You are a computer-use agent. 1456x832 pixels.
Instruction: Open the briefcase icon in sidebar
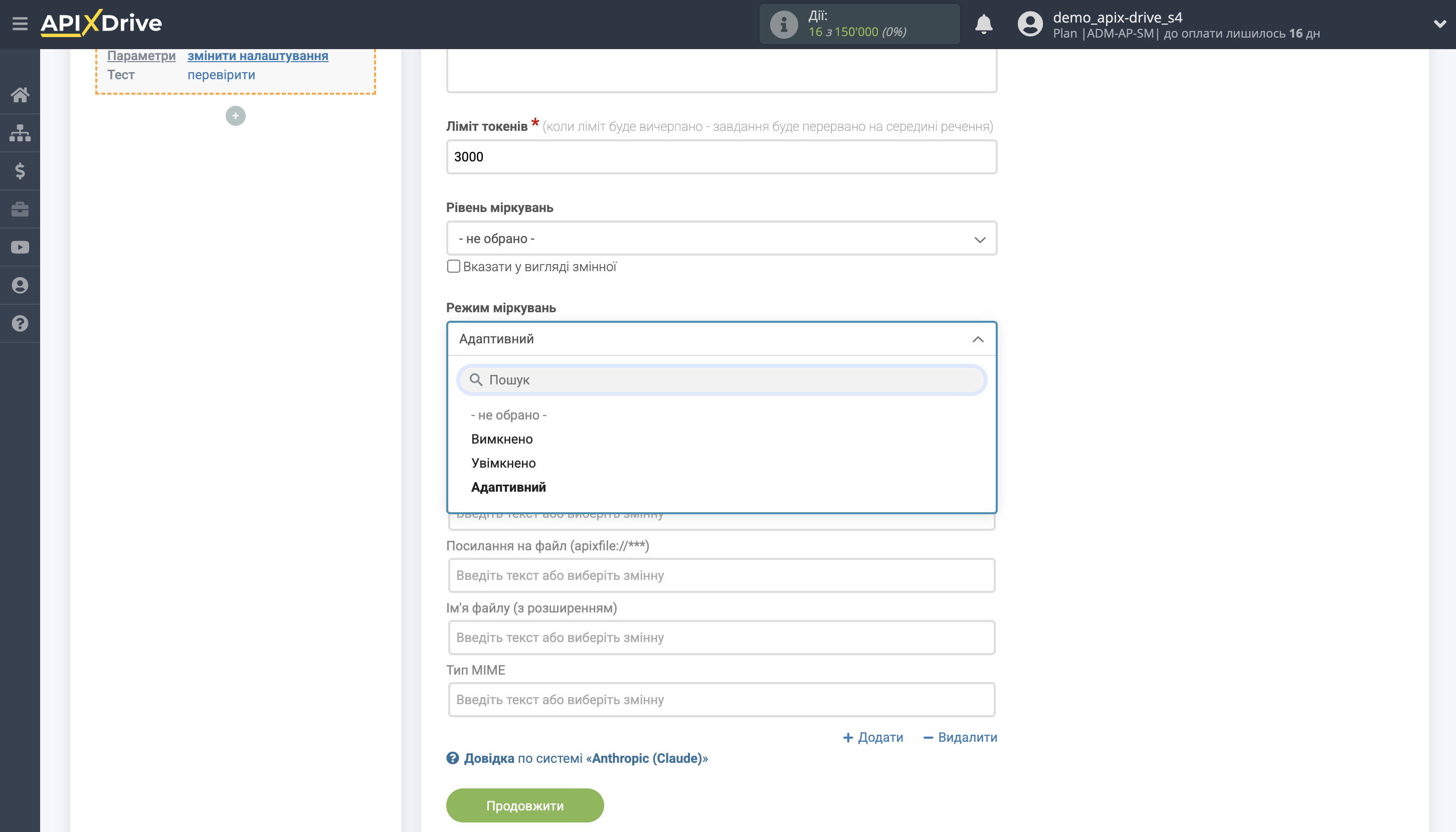20,209
